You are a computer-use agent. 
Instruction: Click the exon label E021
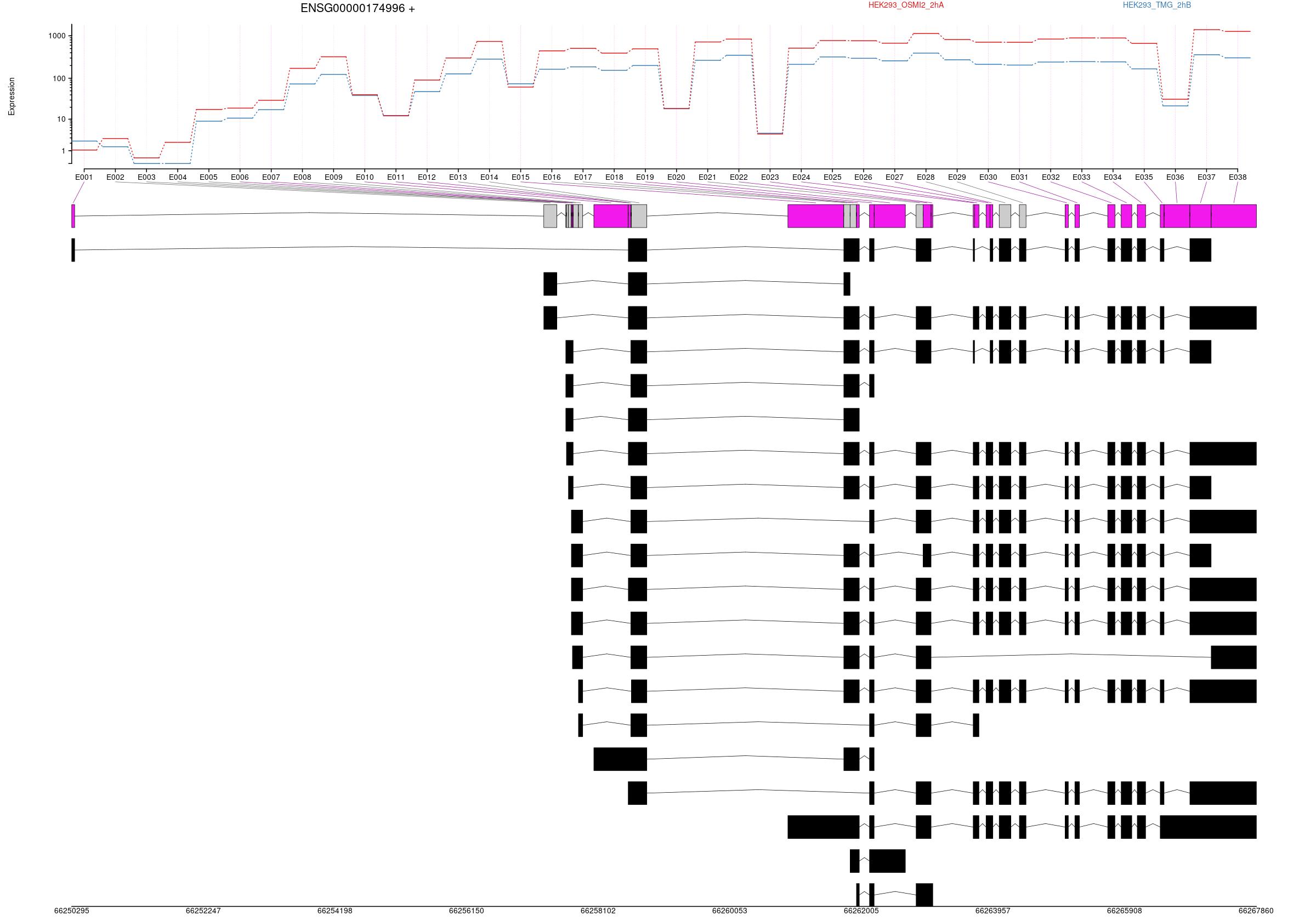[x=707, y=177]
